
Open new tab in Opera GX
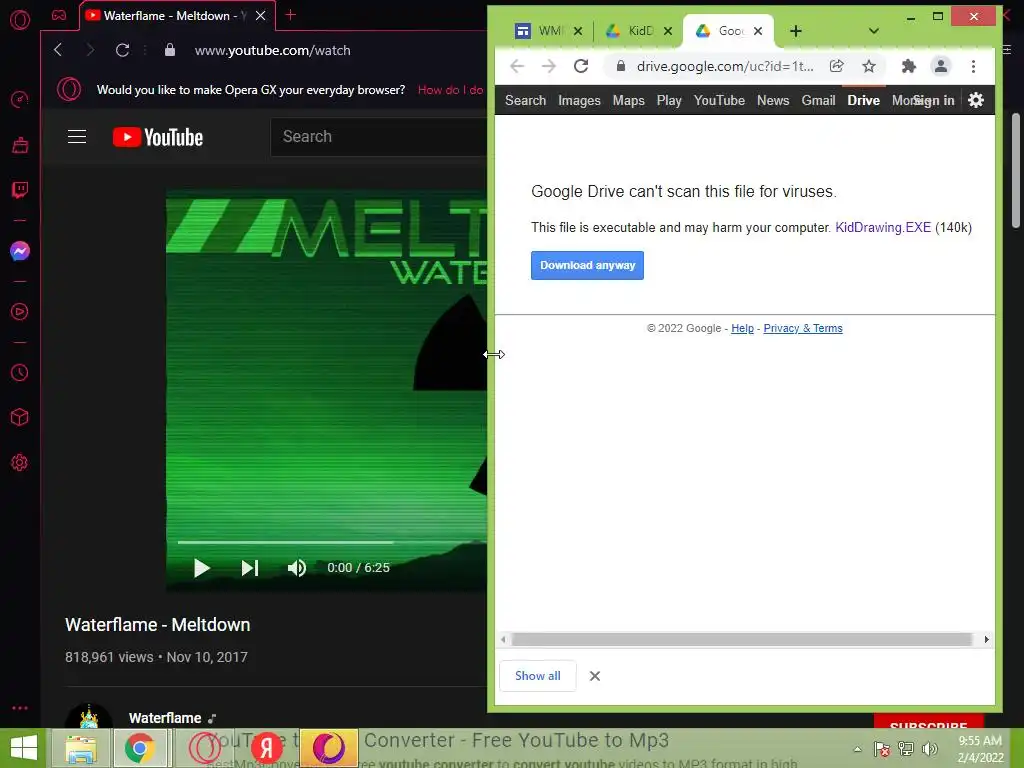pos(291,14)
